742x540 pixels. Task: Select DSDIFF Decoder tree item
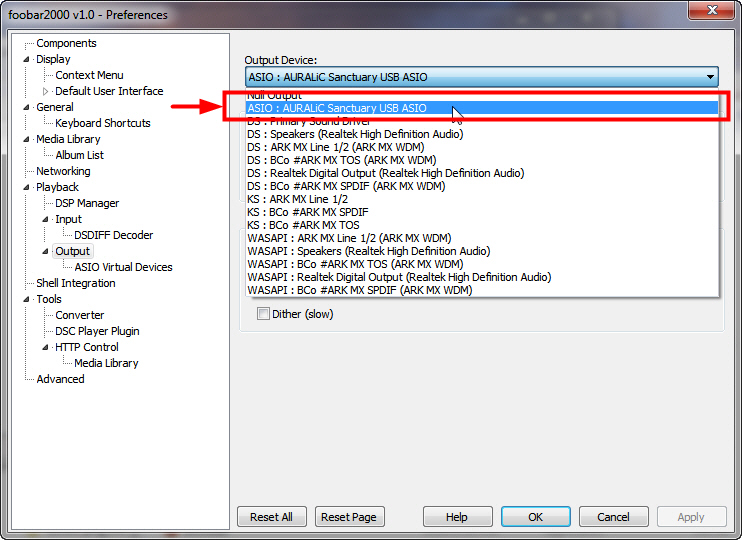tap(114, 235)
